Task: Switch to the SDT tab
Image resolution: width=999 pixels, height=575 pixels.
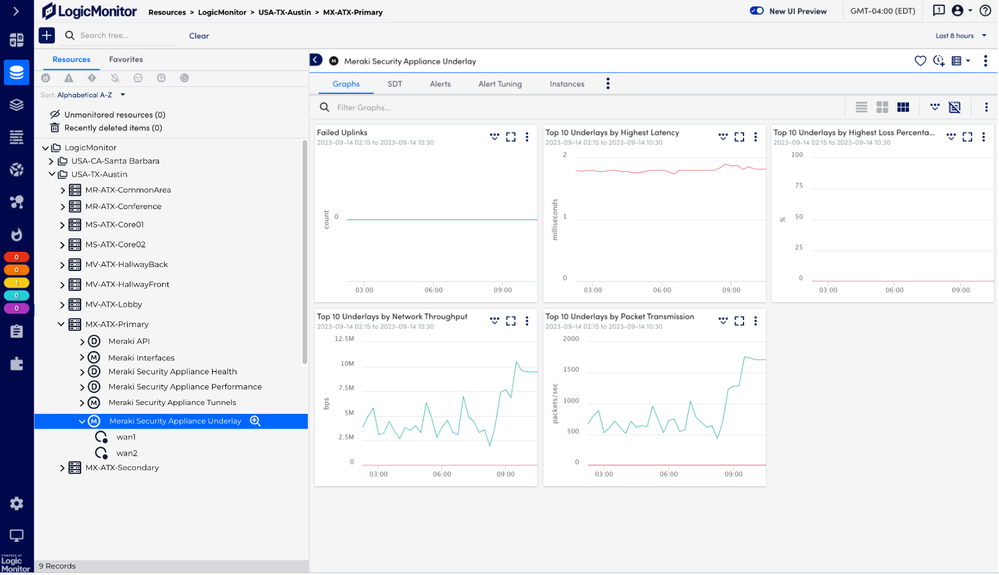Action: (394, 84)
